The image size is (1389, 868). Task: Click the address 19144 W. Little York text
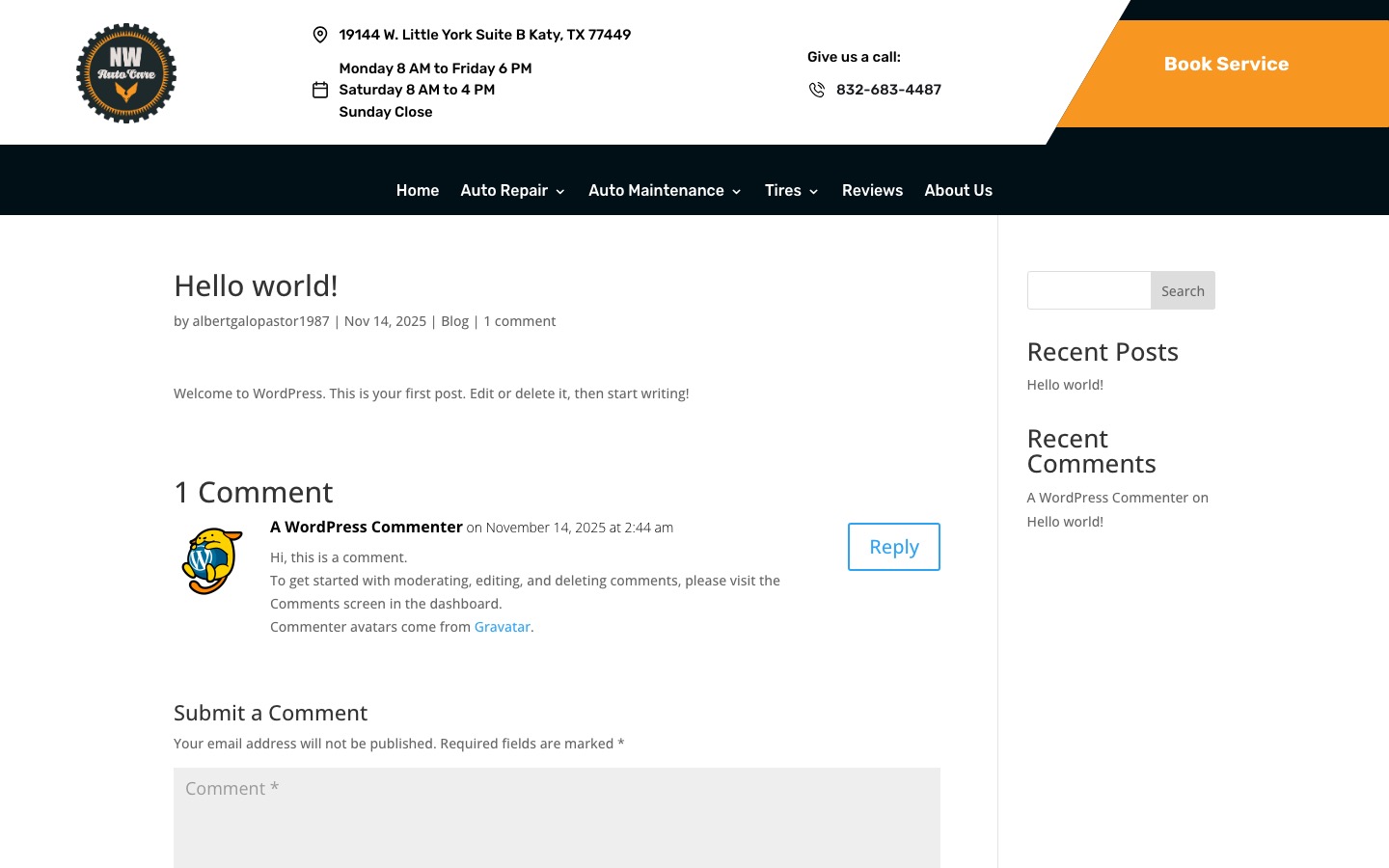485,35
